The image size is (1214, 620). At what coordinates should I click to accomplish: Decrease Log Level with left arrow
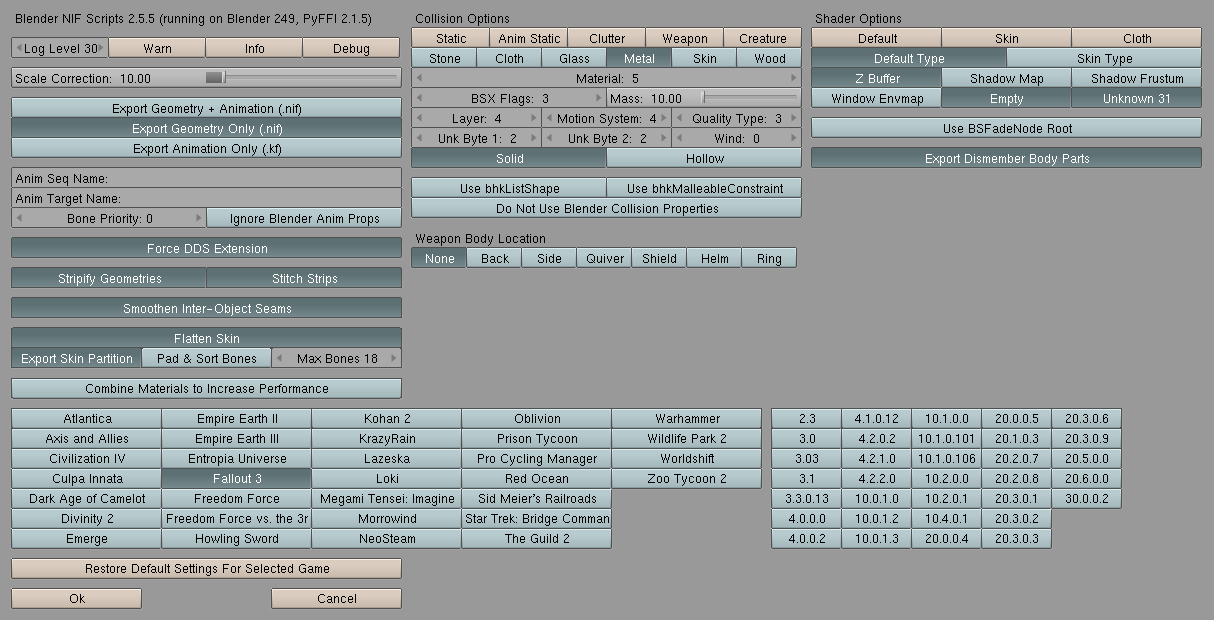(18, 48)
